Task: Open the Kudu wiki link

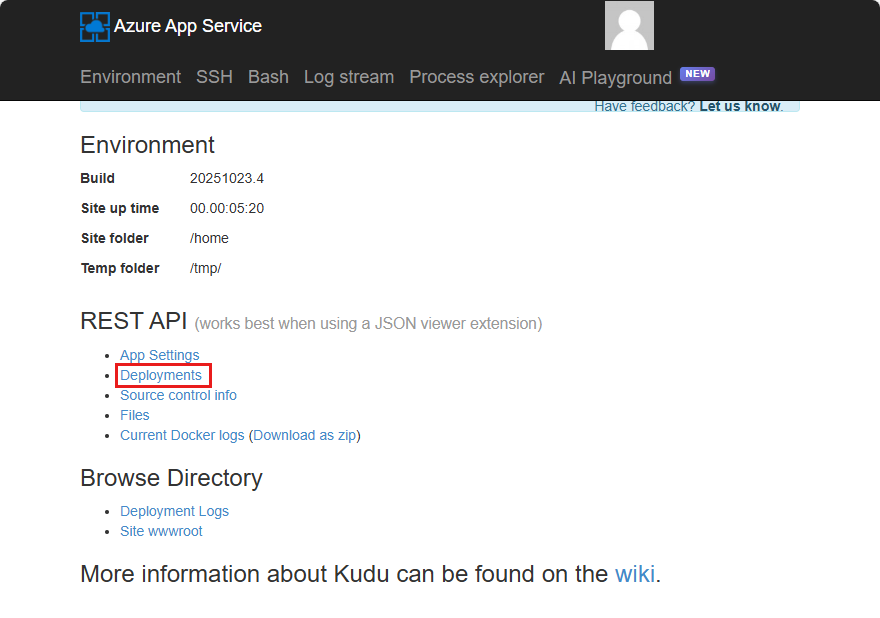Action: coord(635,574)
